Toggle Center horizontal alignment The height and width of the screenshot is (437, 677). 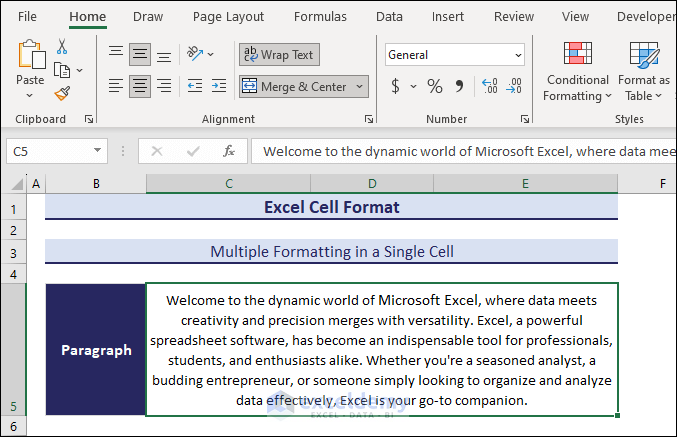140,86
